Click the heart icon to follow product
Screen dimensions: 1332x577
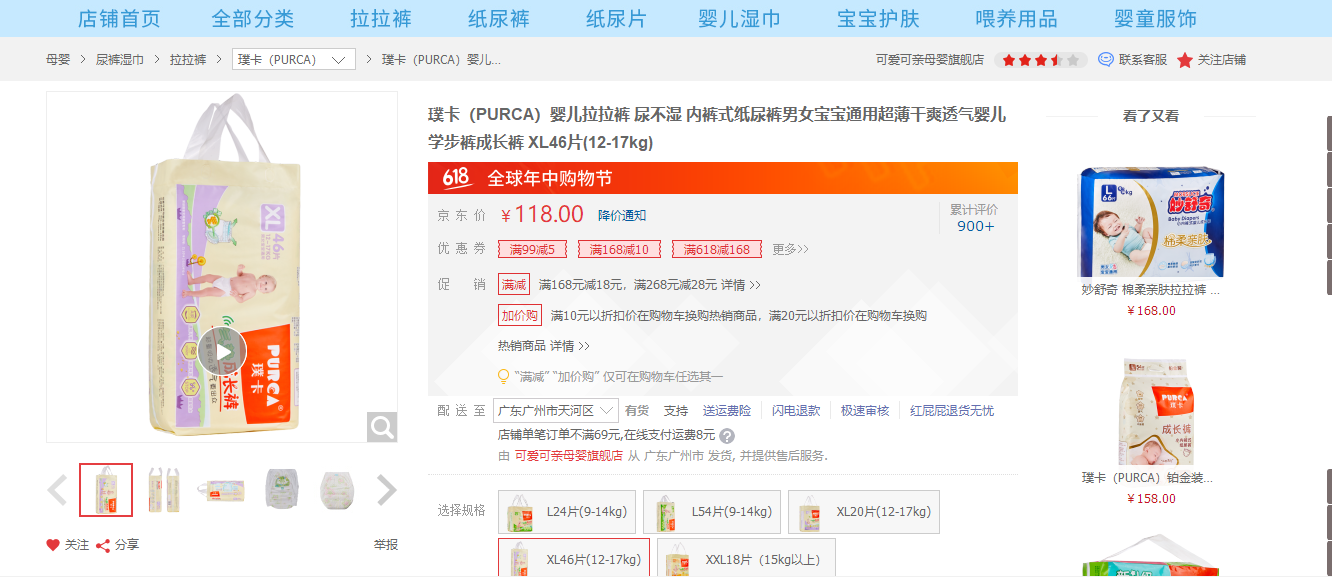53,545
